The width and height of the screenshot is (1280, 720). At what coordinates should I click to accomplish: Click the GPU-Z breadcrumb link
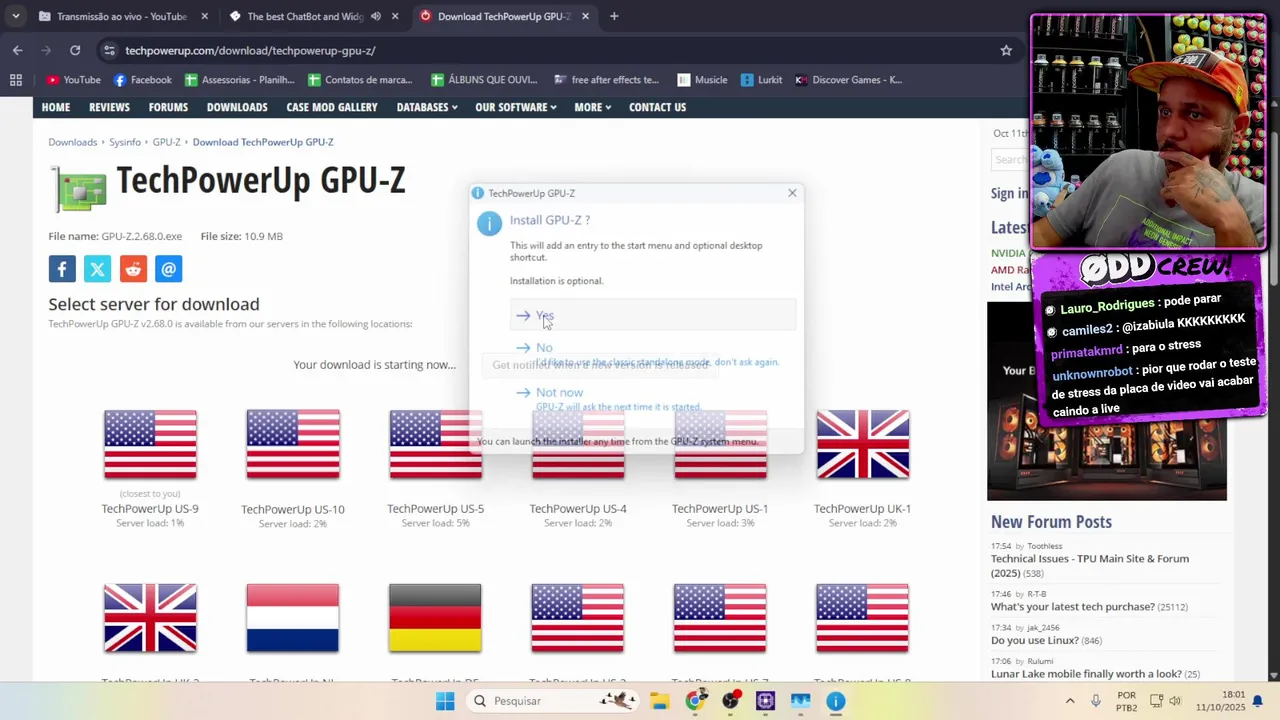tap(167, 142)
